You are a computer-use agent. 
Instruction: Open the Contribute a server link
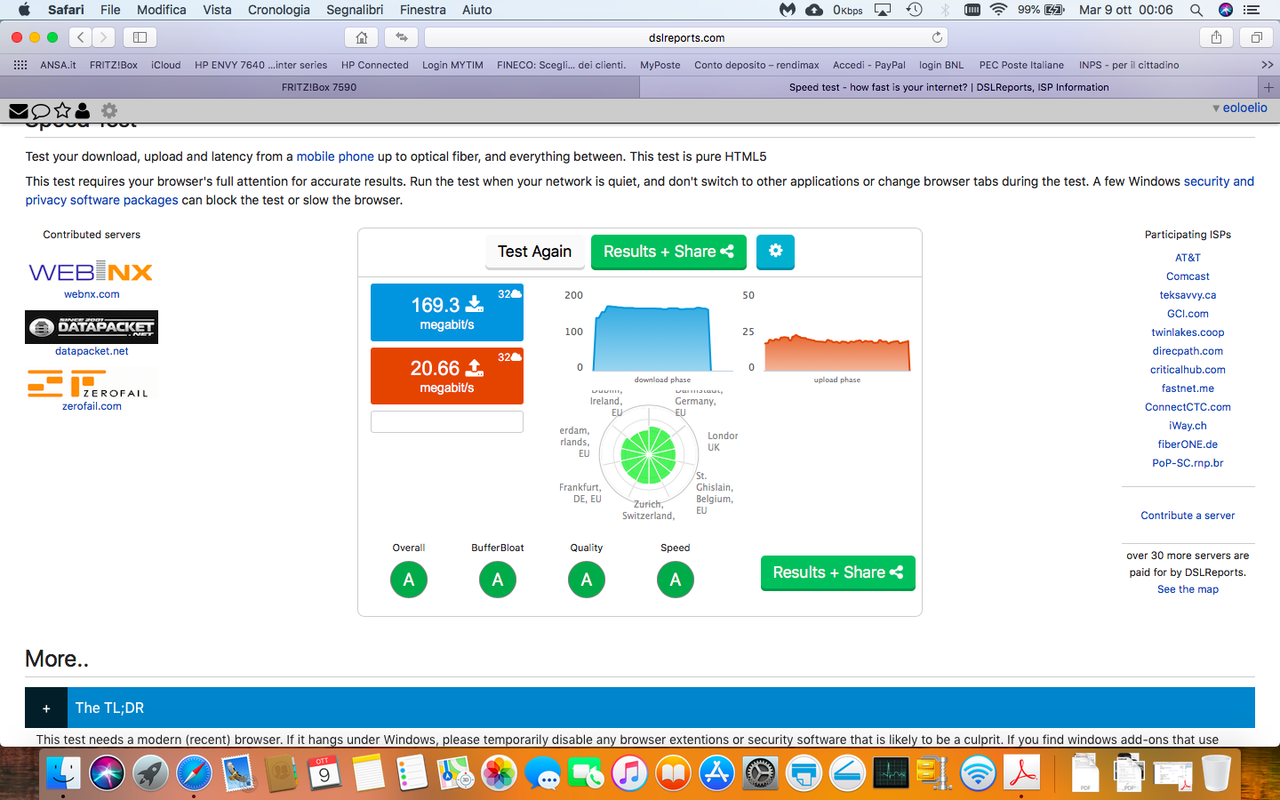tap(1188, 516)
